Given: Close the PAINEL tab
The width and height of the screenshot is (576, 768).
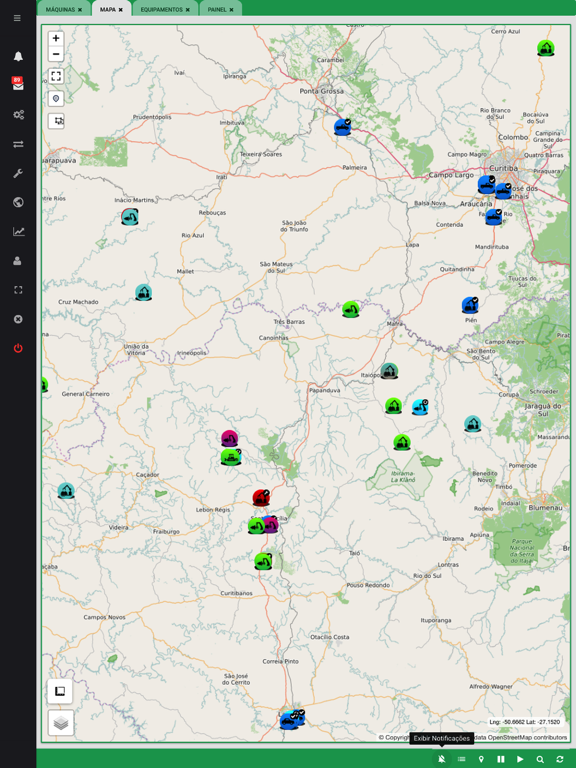Looking at the screenshot, I should click(231, 10).
